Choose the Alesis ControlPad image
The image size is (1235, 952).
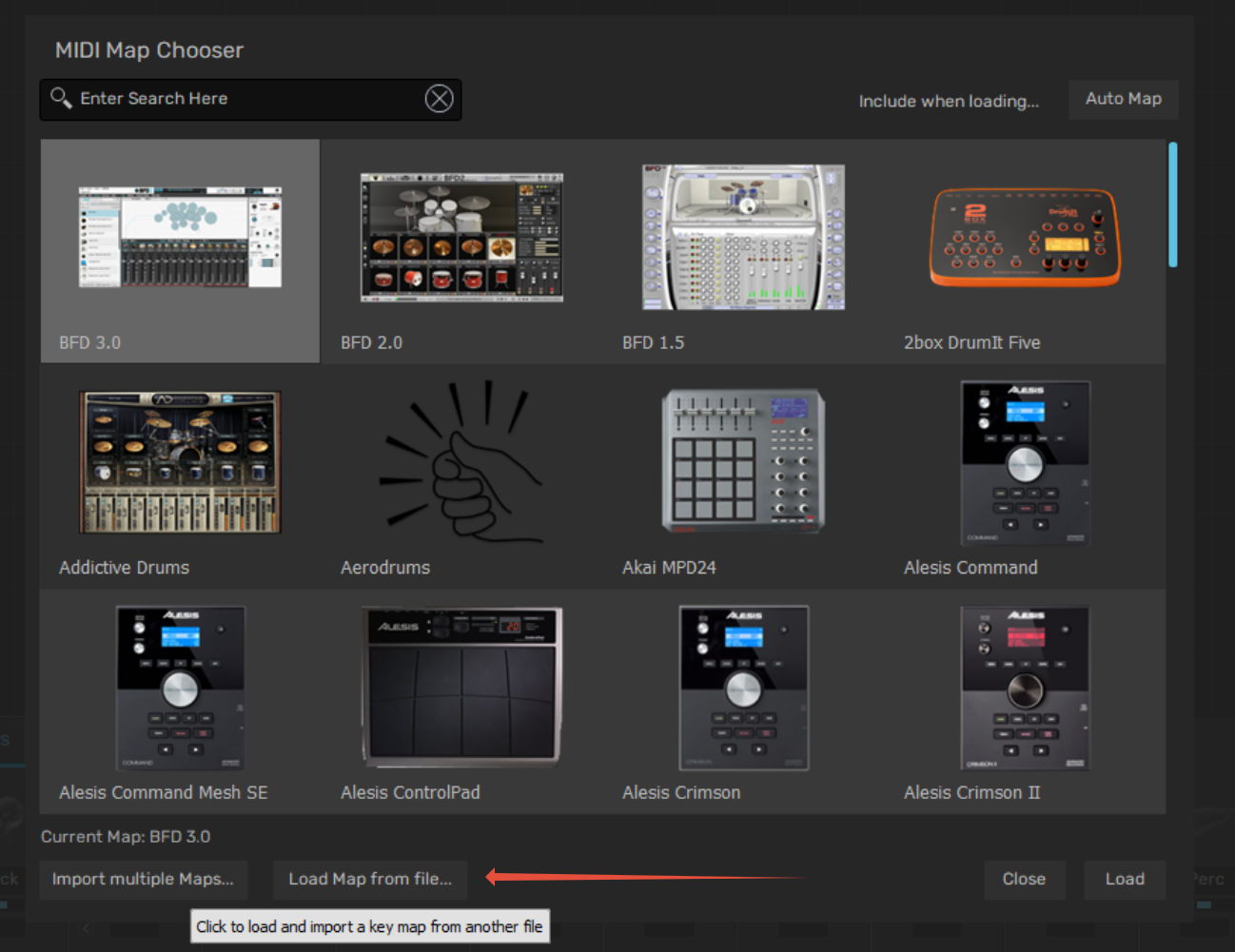461,688
